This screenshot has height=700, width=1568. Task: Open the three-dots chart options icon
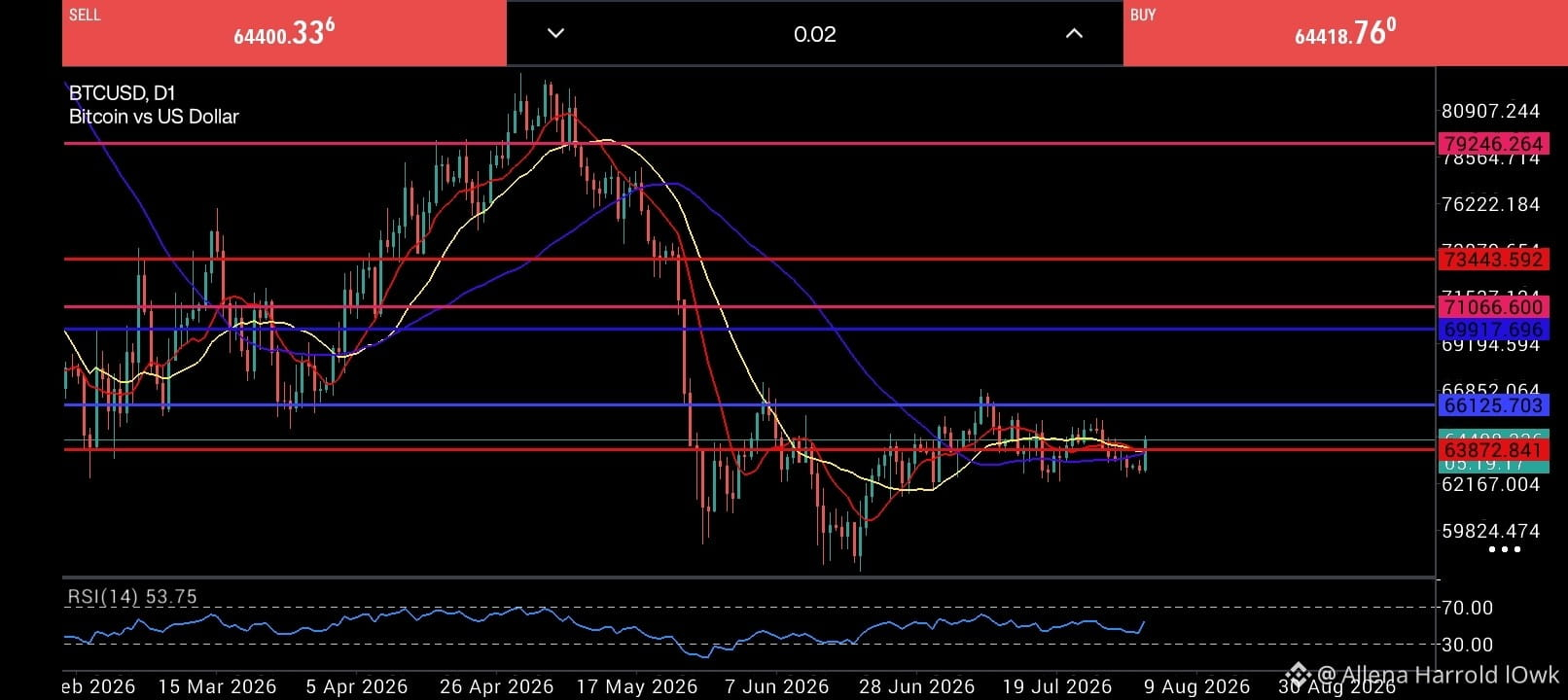point(1504,549)
